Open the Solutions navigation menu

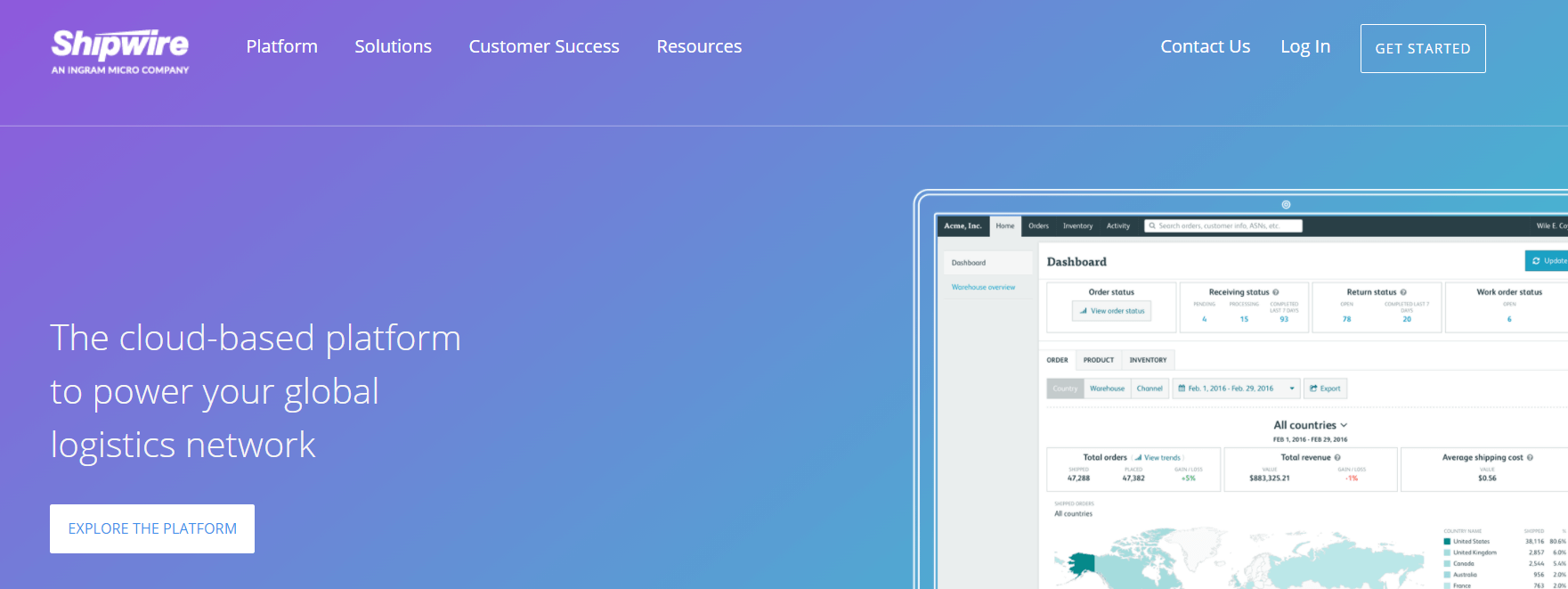(393, 46)
